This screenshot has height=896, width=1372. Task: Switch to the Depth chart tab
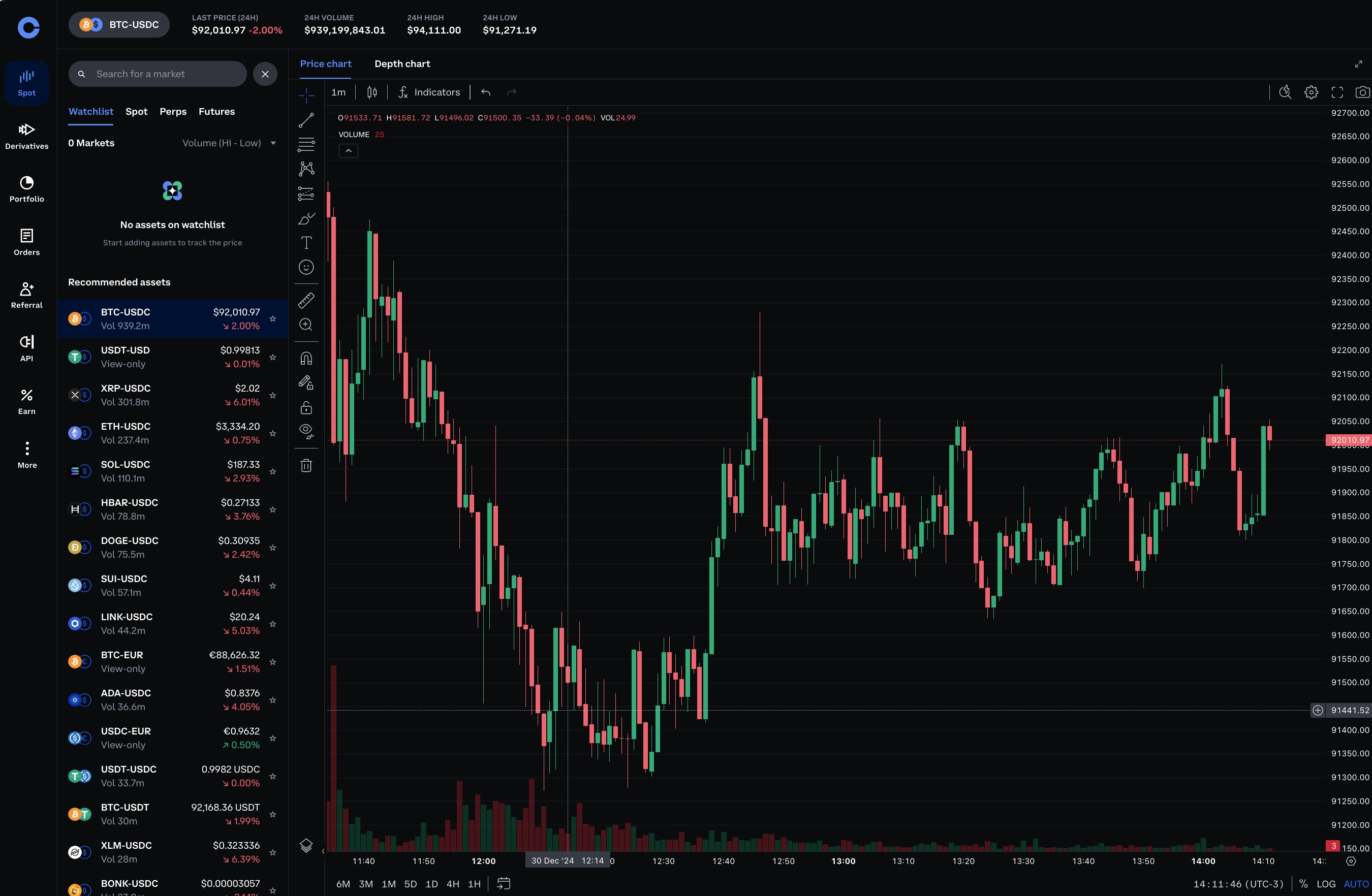(402, 64)
